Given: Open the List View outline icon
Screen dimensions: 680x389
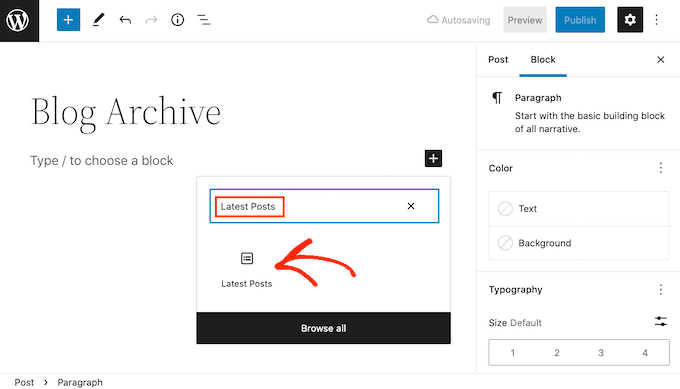Looking at the screenshot, I should [204, 20].
